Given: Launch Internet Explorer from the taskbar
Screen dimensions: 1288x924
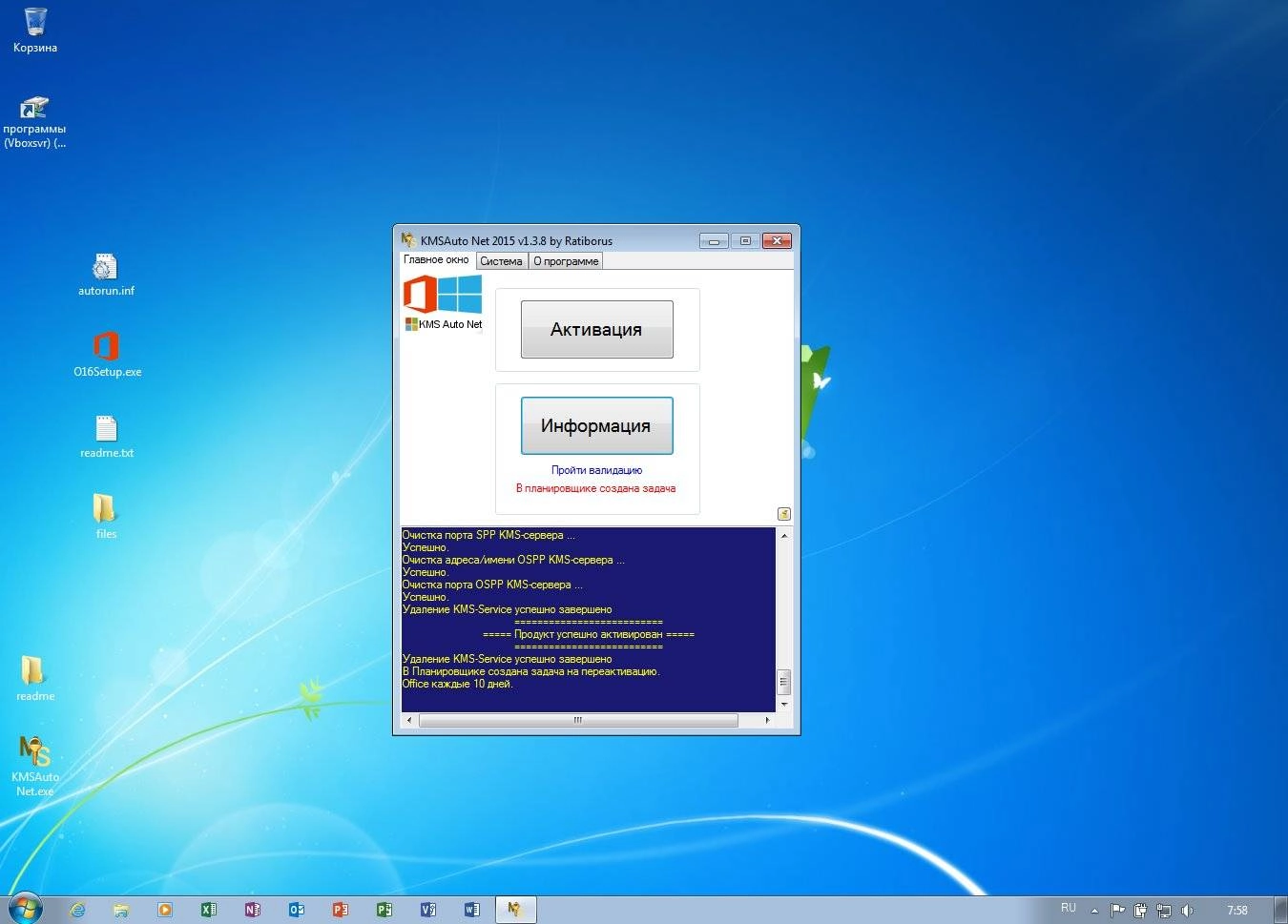Looking at the screenshot, I should click(x=77, y=910).
